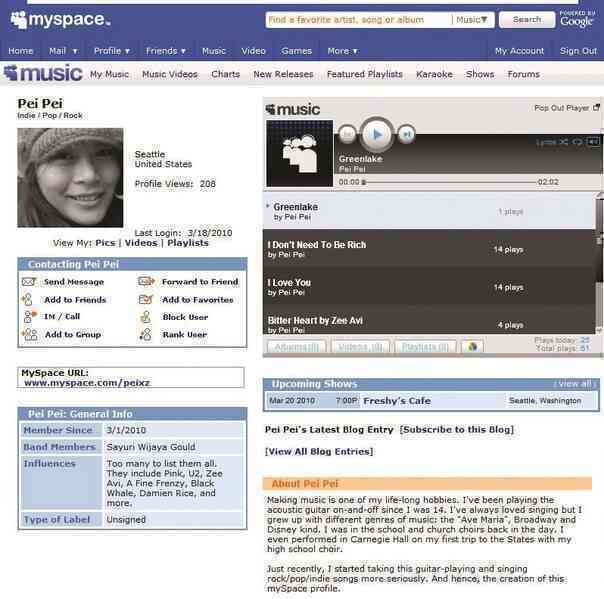Click View All Blog Entries
Image resolution: width=604 pixels, height=599 pixels.
319,451
